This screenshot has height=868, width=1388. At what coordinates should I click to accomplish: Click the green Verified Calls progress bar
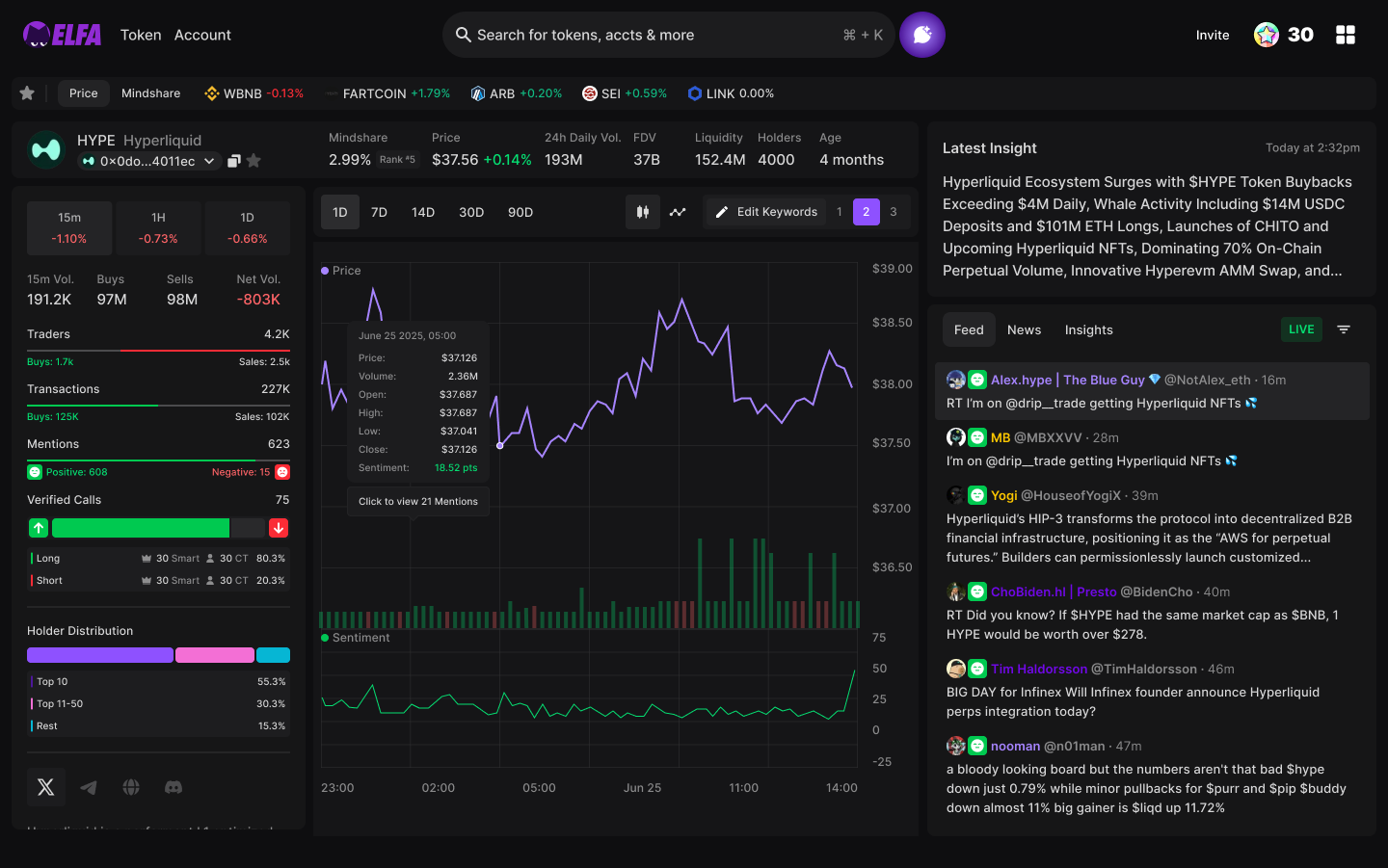point(141,528)
